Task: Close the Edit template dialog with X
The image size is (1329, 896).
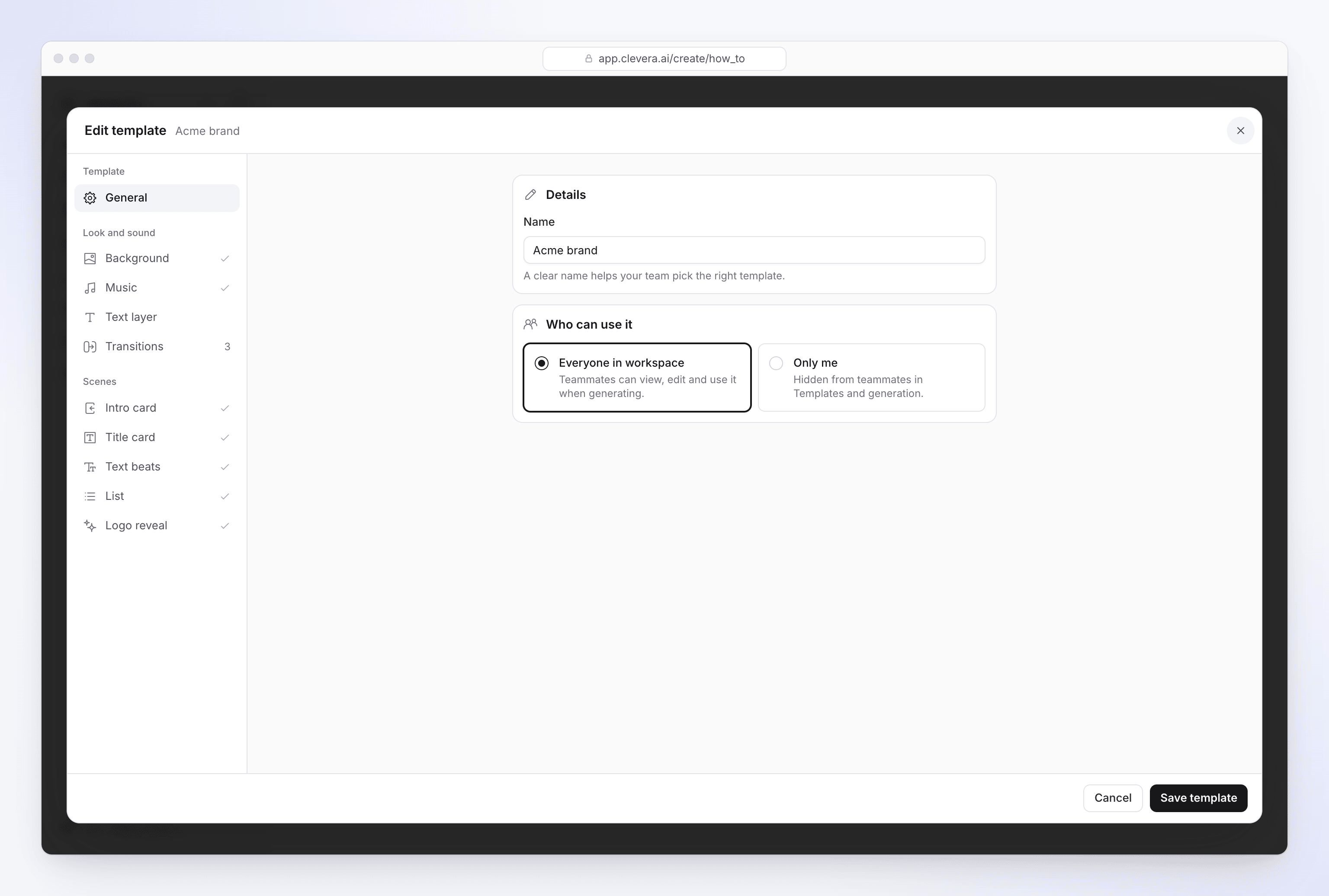Action: tap(1240, 131)
